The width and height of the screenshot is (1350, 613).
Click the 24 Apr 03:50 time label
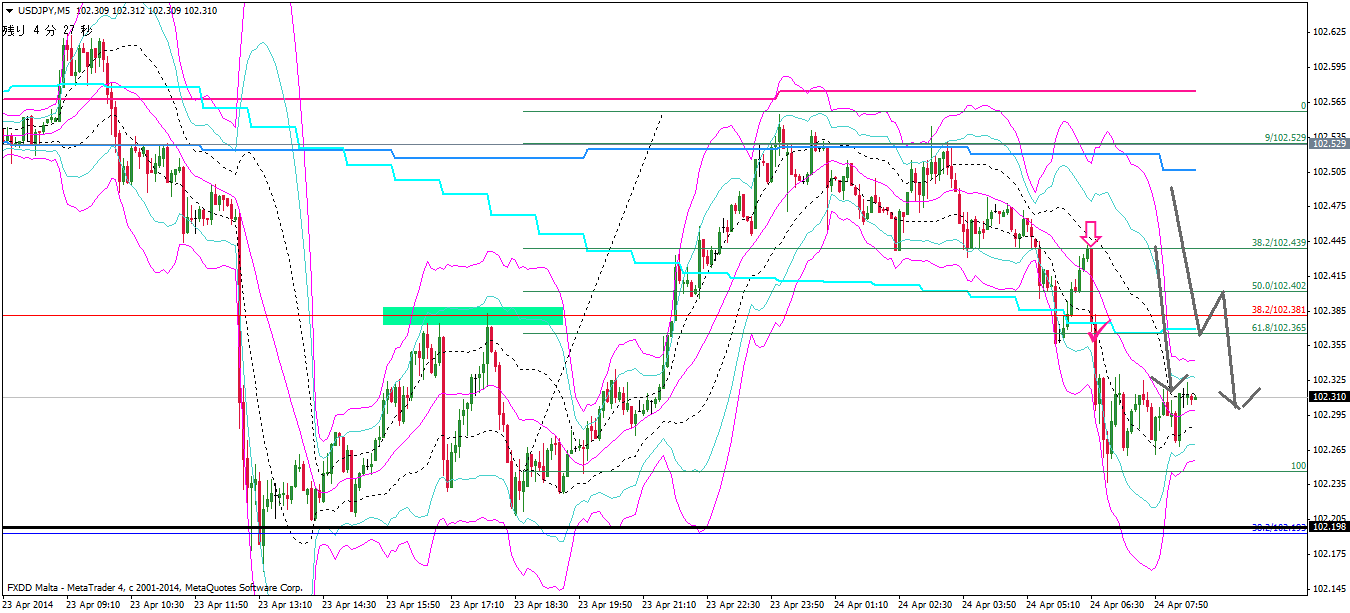coord(989,605)
